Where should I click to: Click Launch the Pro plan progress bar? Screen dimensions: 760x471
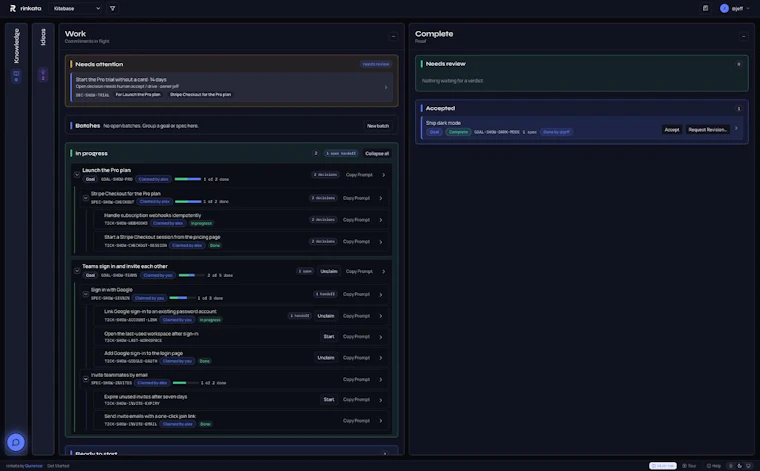188,179
